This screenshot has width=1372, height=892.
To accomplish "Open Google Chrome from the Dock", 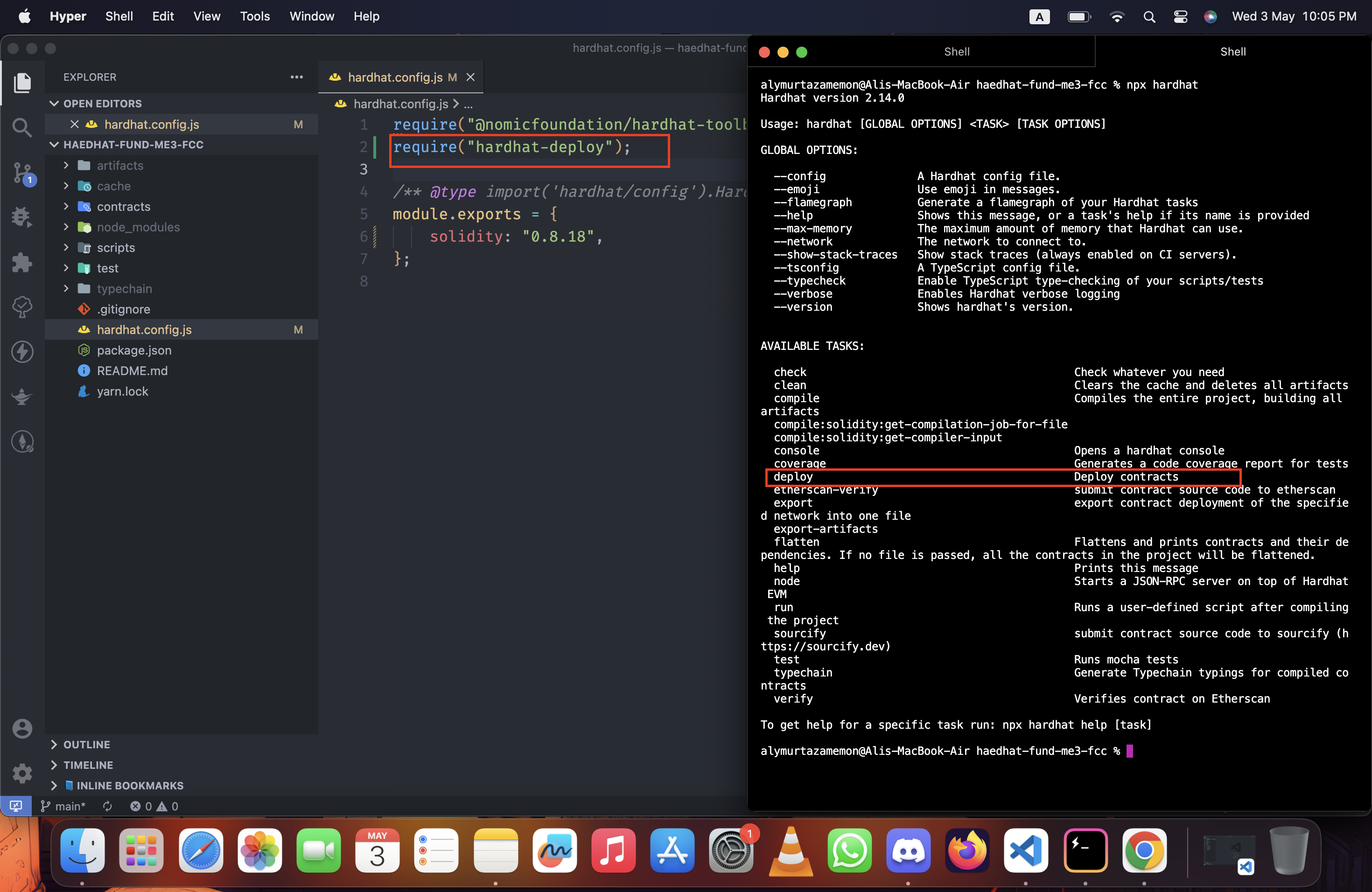I will click(1144, 850).
